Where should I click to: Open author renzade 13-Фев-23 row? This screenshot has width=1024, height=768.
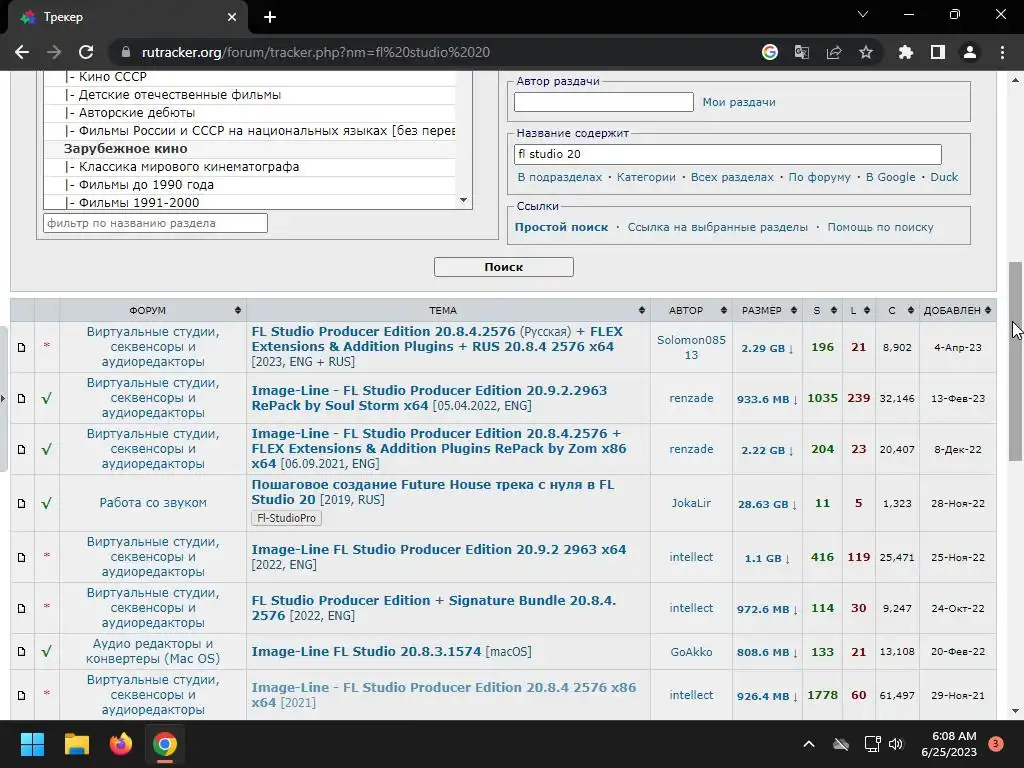click(691, 398)
